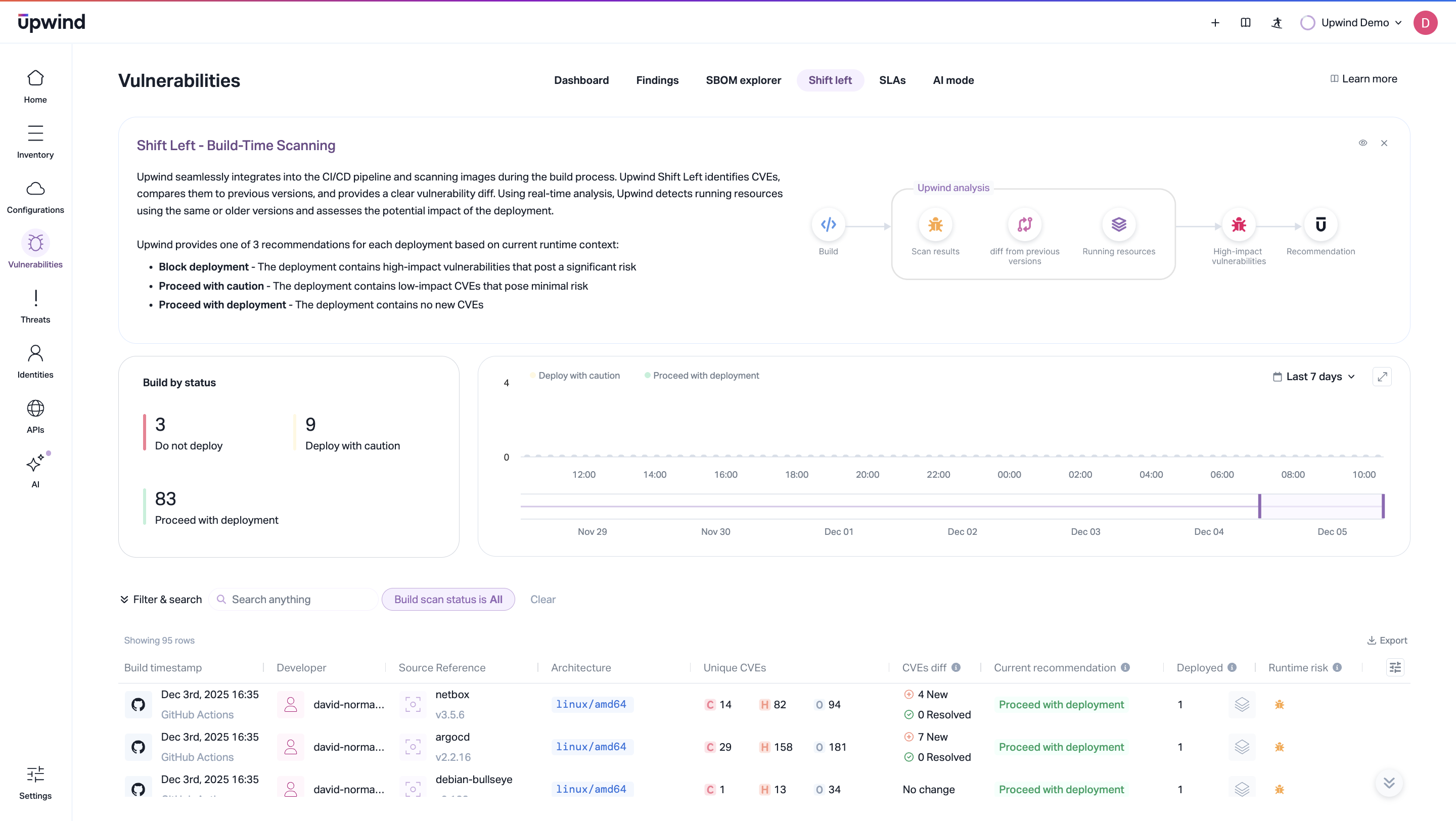Toggle Proceed with deployment legend series
Image resolution: width=1456 pixels, height=821 pixels.
coord(705,376)
